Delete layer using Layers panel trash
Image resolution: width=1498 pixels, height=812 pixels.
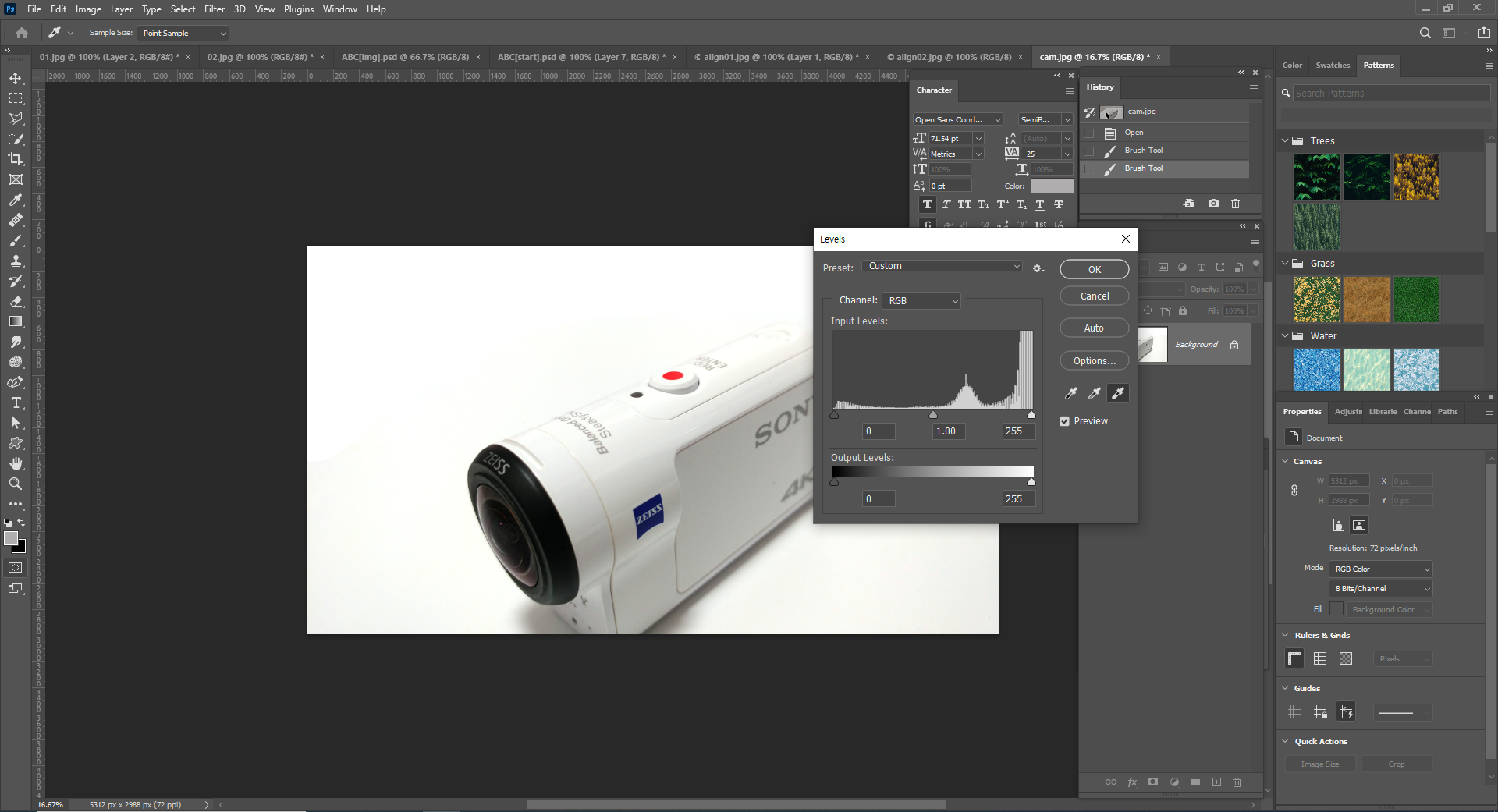point(1237,782)
